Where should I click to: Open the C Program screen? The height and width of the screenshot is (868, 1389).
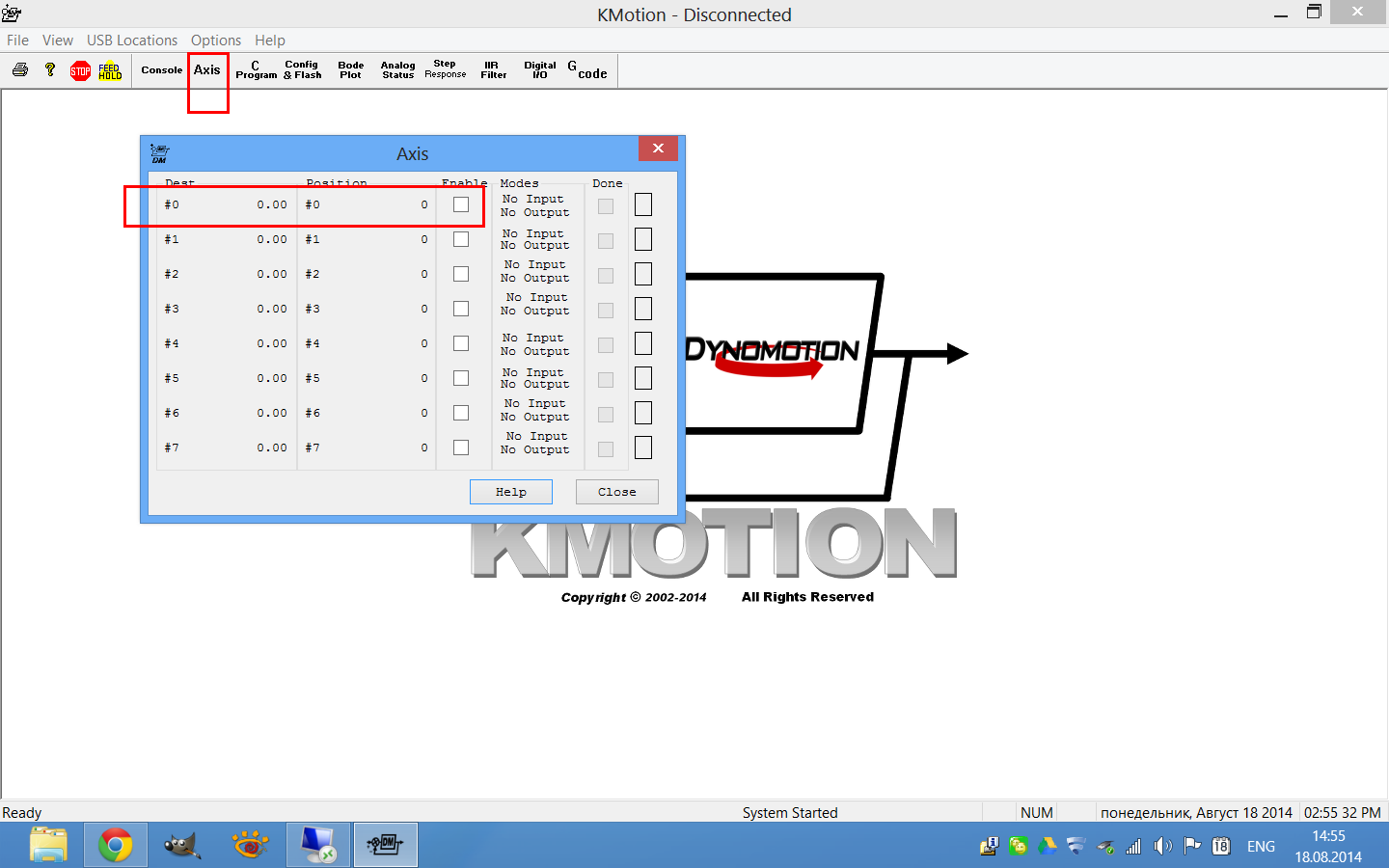[x=256, y=70]
